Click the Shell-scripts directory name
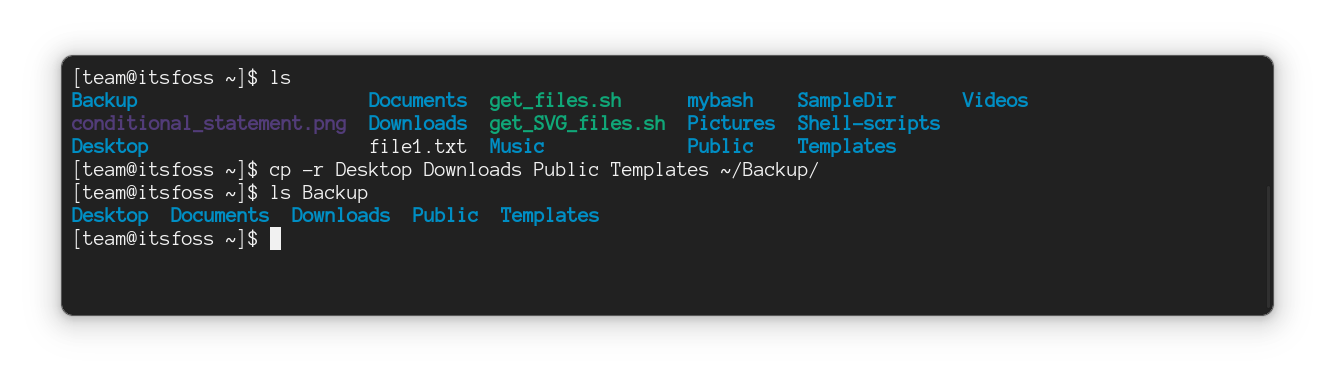Image resolution: width=1335 pixels, height=383 pixels. (869, 124)
